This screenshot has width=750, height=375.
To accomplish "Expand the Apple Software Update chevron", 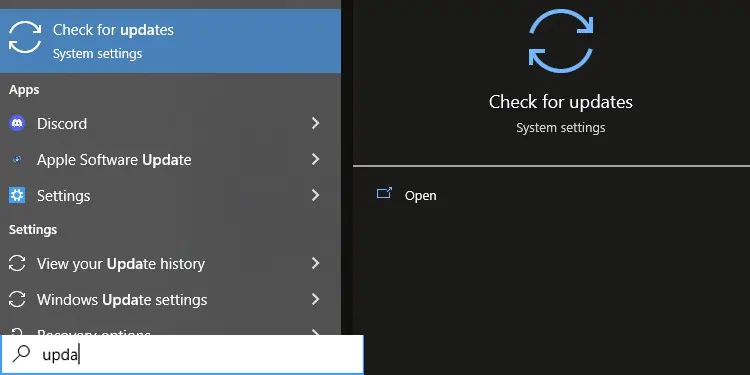I will [x=315, y=159].
